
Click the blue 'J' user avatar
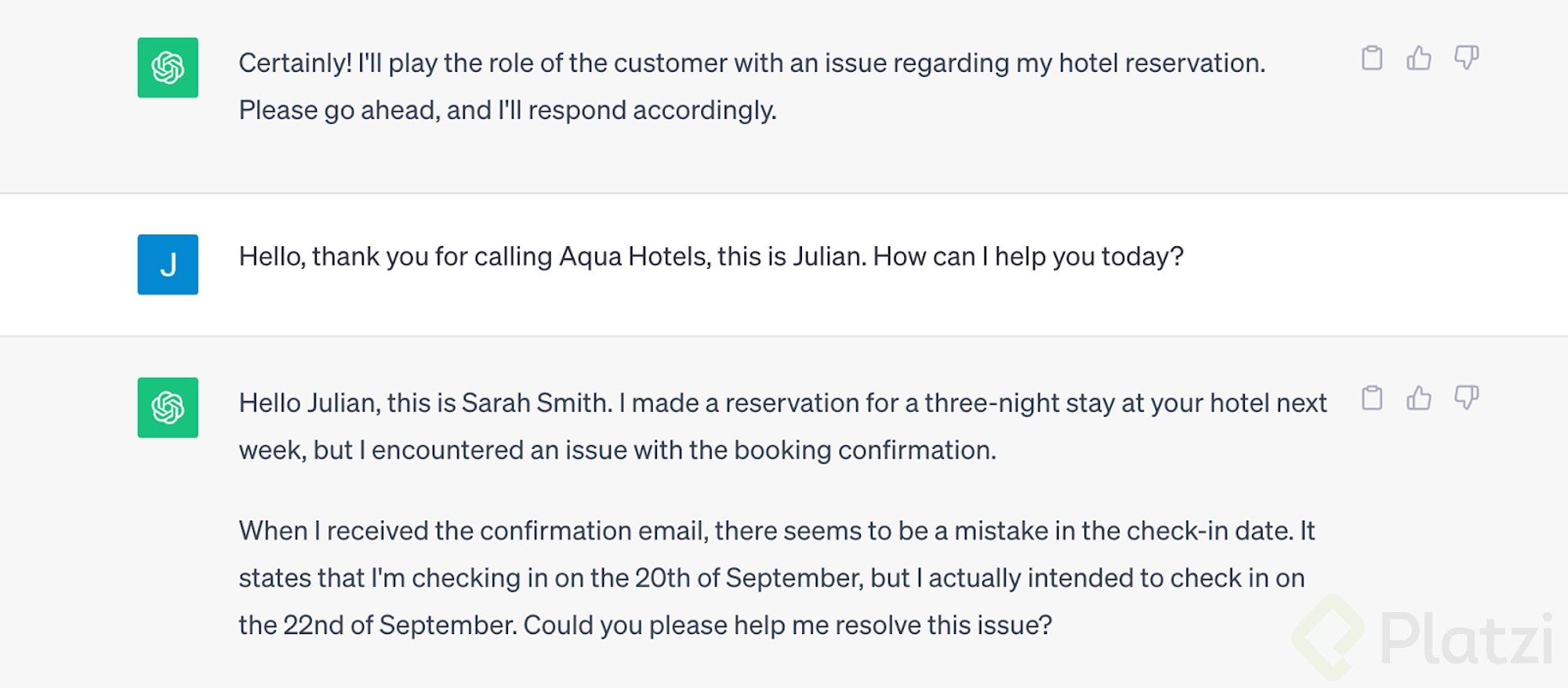point(168,265)
